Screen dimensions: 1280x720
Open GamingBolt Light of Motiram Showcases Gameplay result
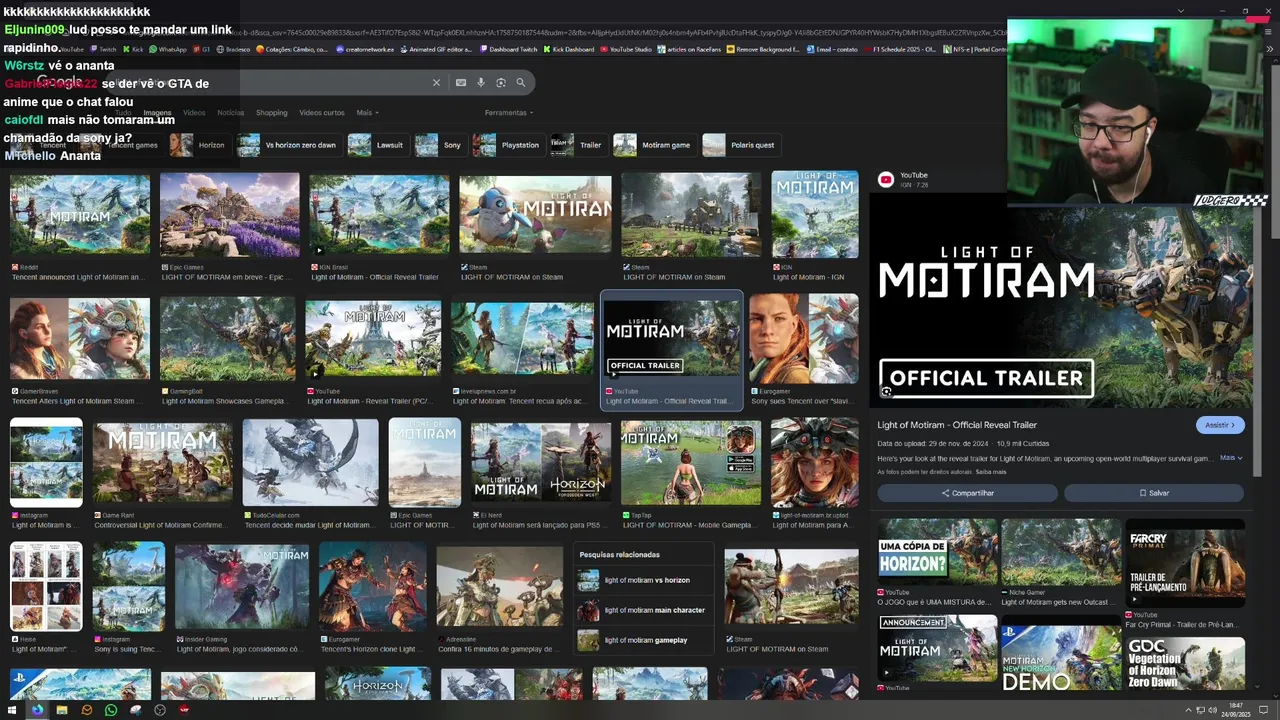click(228, 401)
